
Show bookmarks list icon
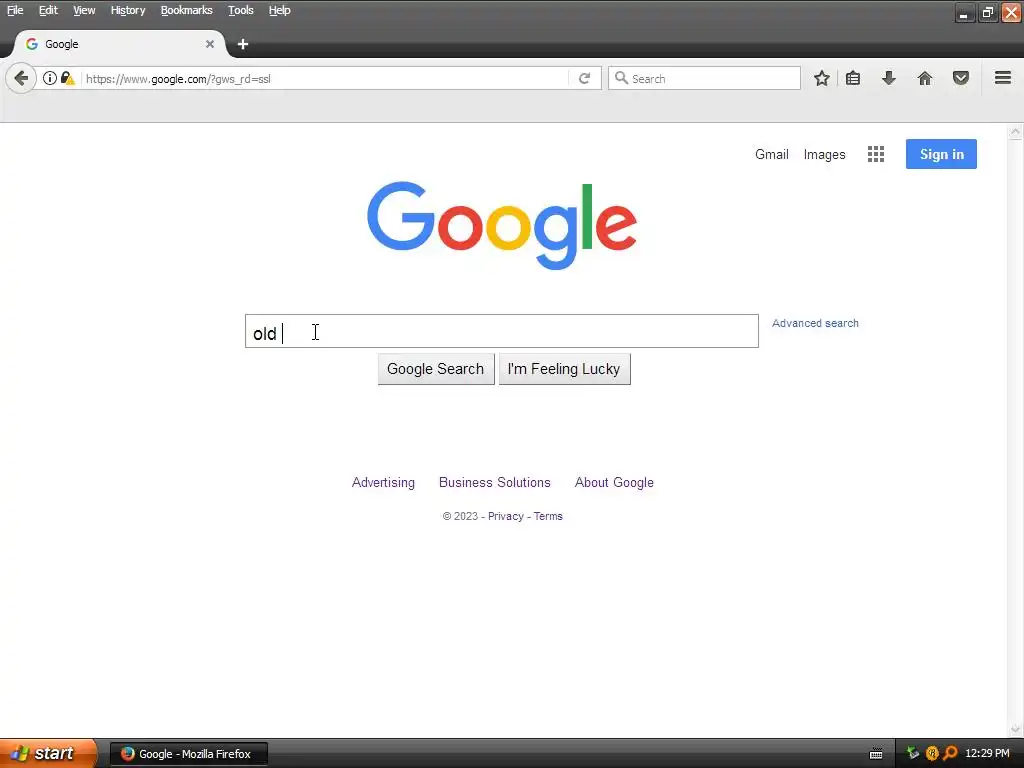click(x=853, y=78)
